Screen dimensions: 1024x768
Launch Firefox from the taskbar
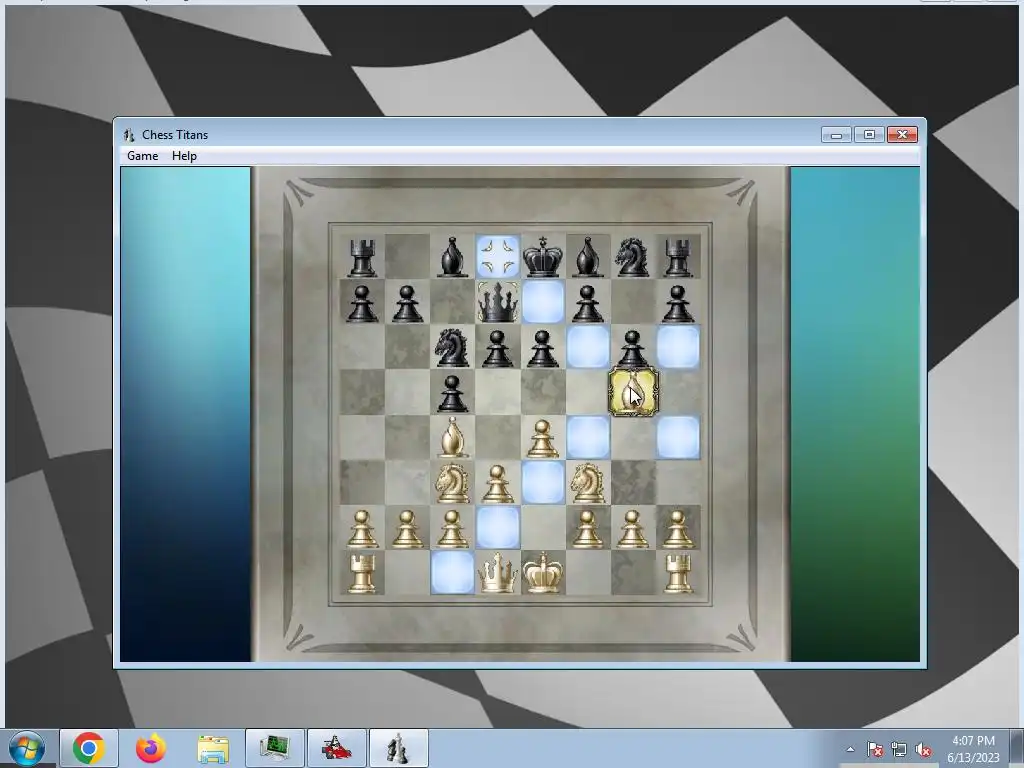point(151,748)
